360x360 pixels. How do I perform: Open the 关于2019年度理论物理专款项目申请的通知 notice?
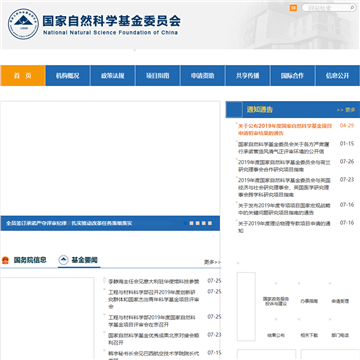284,227
